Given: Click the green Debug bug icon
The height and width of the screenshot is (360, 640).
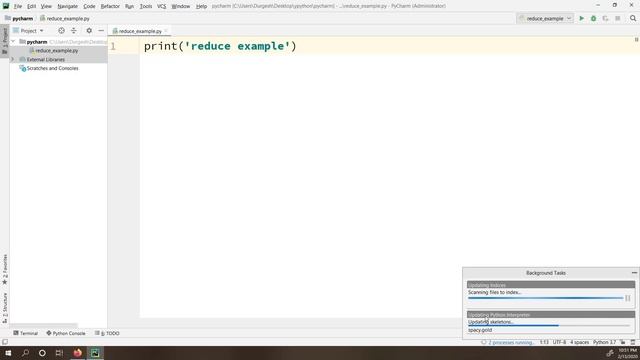Looking at the screenshot, I should [x=593, y=18].
